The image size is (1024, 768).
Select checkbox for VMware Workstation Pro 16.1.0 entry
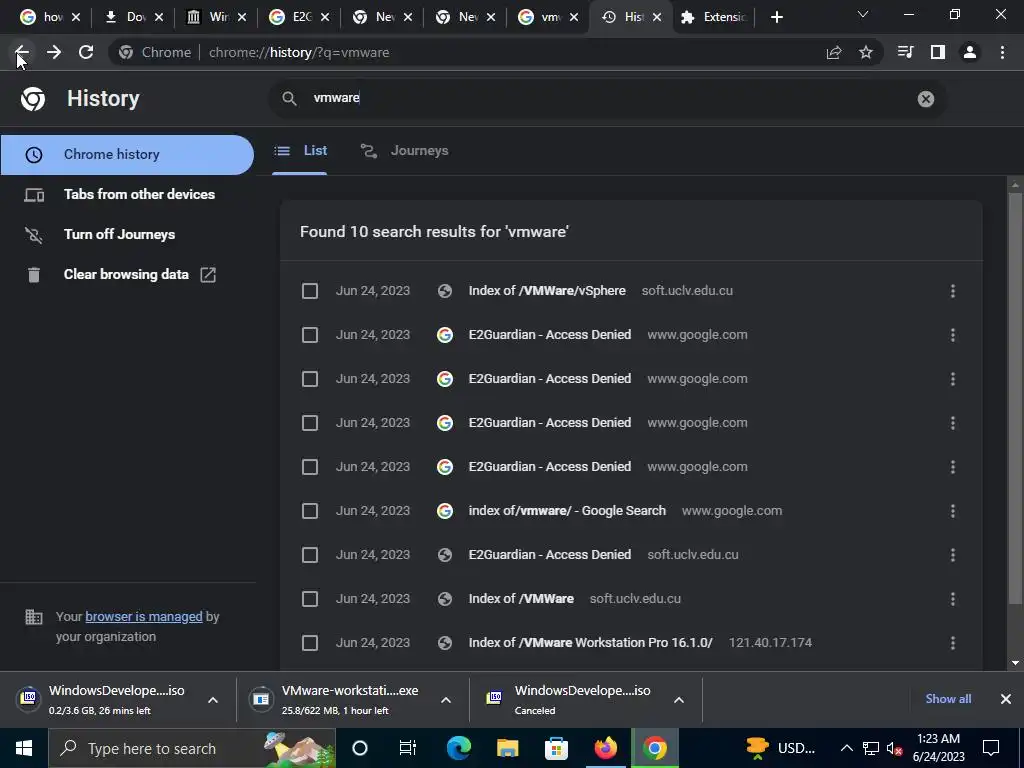point(310,643)
